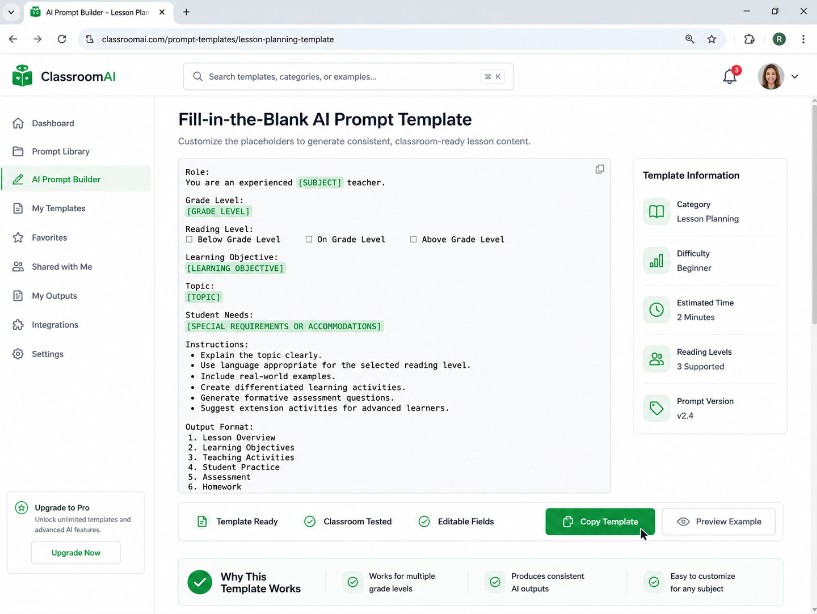Viewport: 817px width, 614px height.
Task: Click 'Works for multiple grade levels' text
Action: 402,582
